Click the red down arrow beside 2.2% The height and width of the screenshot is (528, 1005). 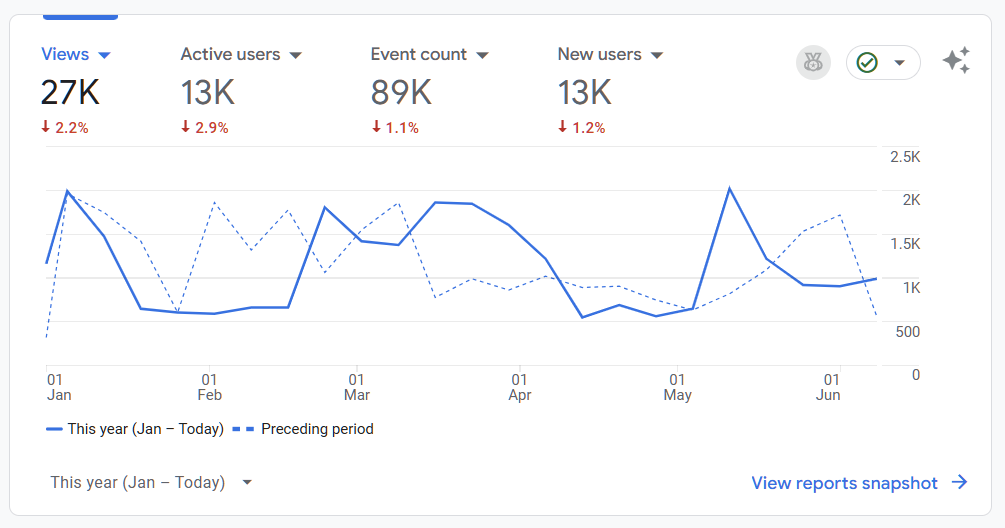coord(45,127)
